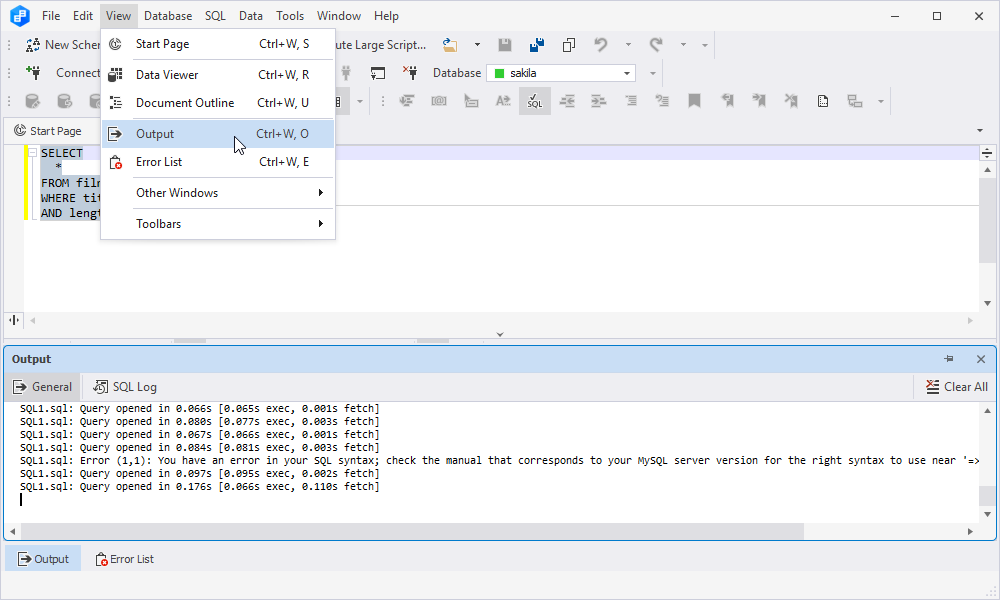Close the Output panel
Screen dimensions: 1000x600
click(981, 359)
